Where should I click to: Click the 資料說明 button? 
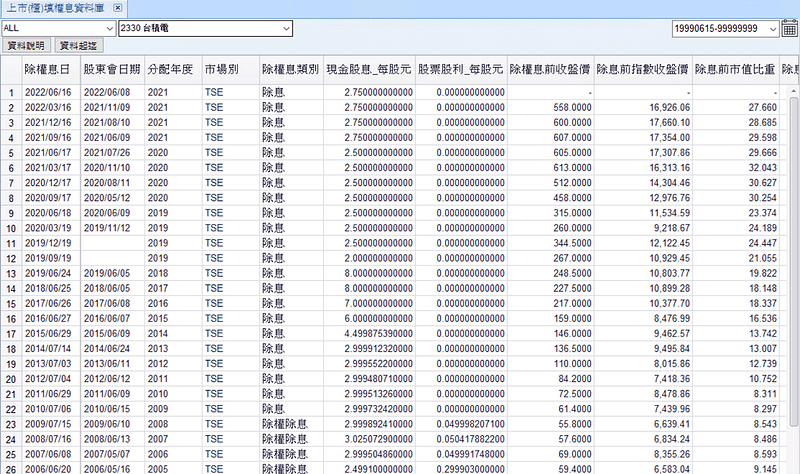pyautogui.click(x=26, y=45)
